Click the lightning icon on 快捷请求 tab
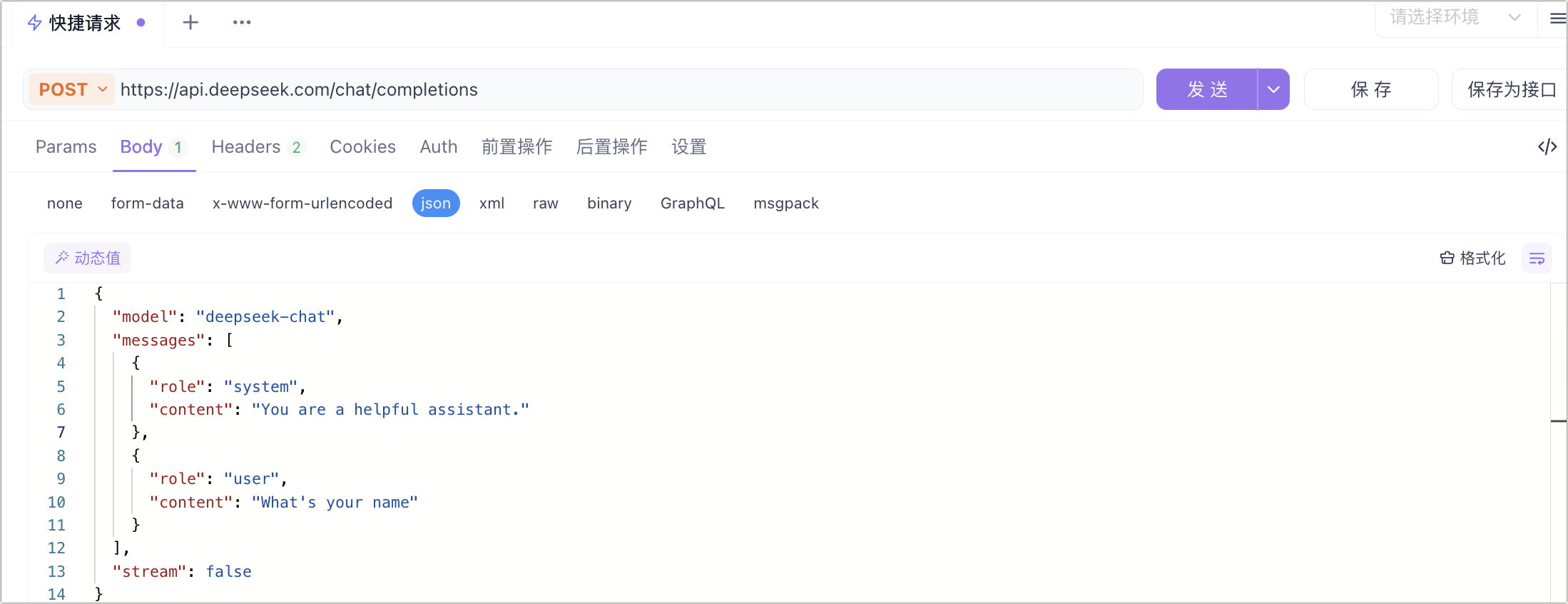1568x604 pixels. coord(34,23)
